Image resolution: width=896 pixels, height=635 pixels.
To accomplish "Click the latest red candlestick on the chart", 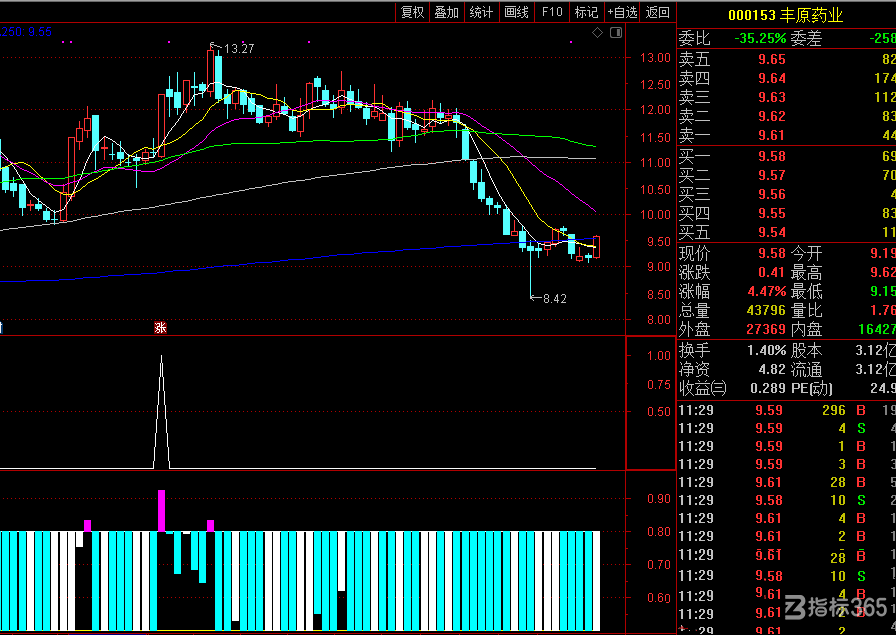I will coord(597,247).
